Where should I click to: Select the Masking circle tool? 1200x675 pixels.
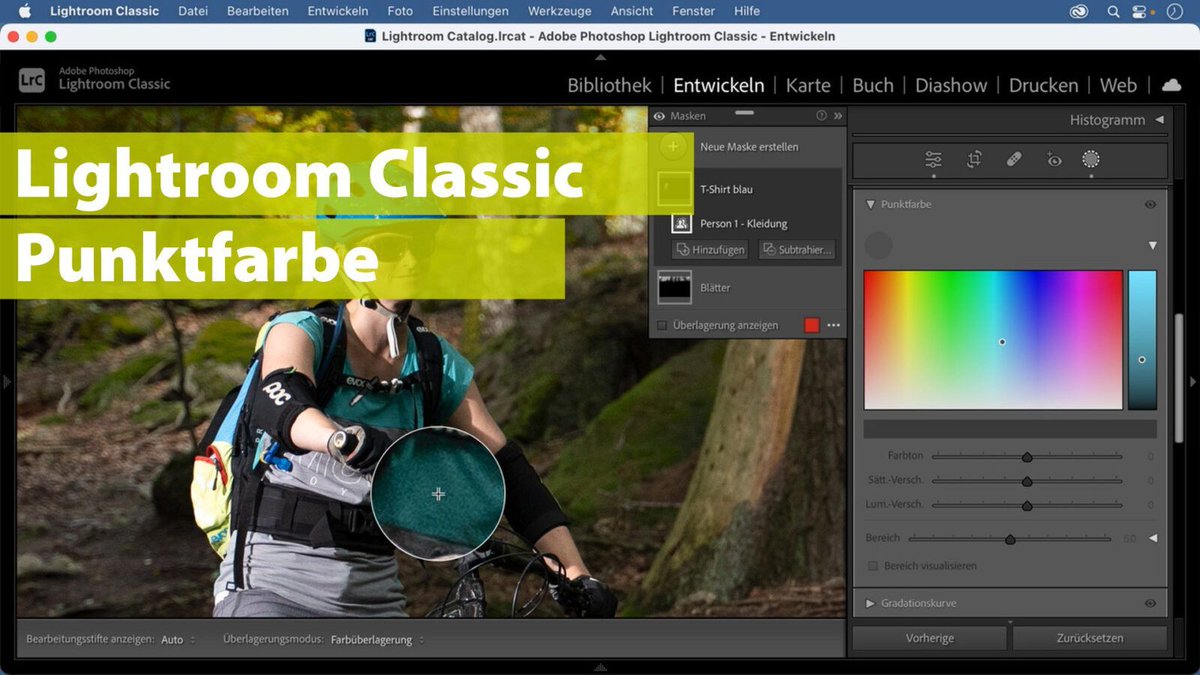coord(1091,159)
